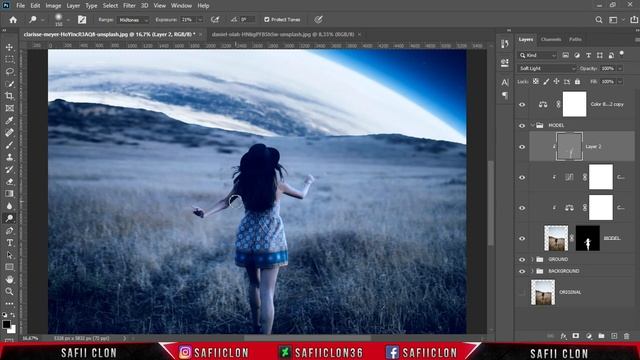This screenshot has width=640, height=360.
Task: Click the search icon at top right
Action: (599, 20)
